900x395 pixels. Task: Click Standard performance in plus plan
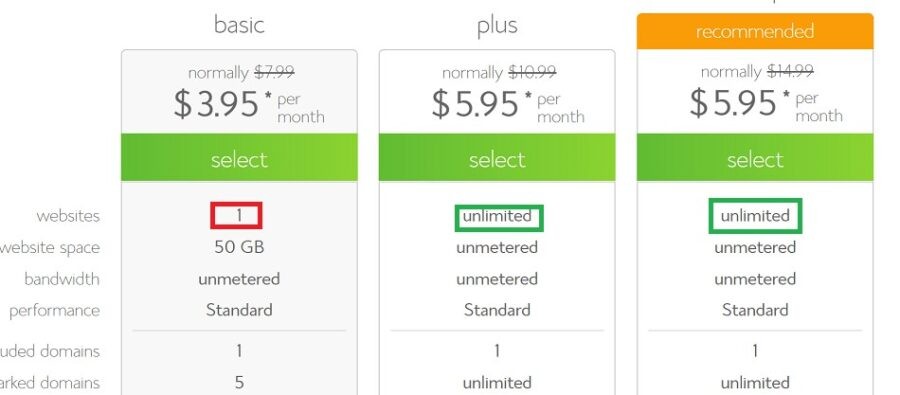[x=496, y=310]
